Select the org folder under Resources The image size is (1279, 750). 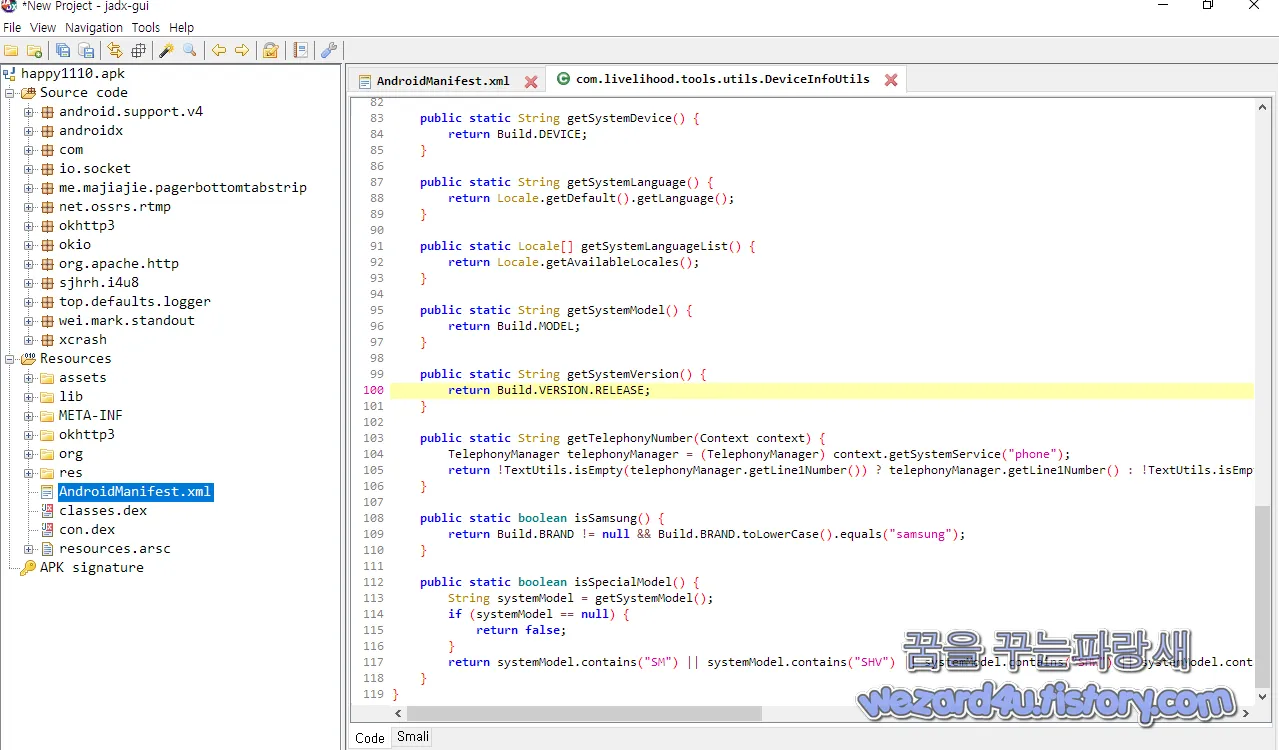[71, 453]
